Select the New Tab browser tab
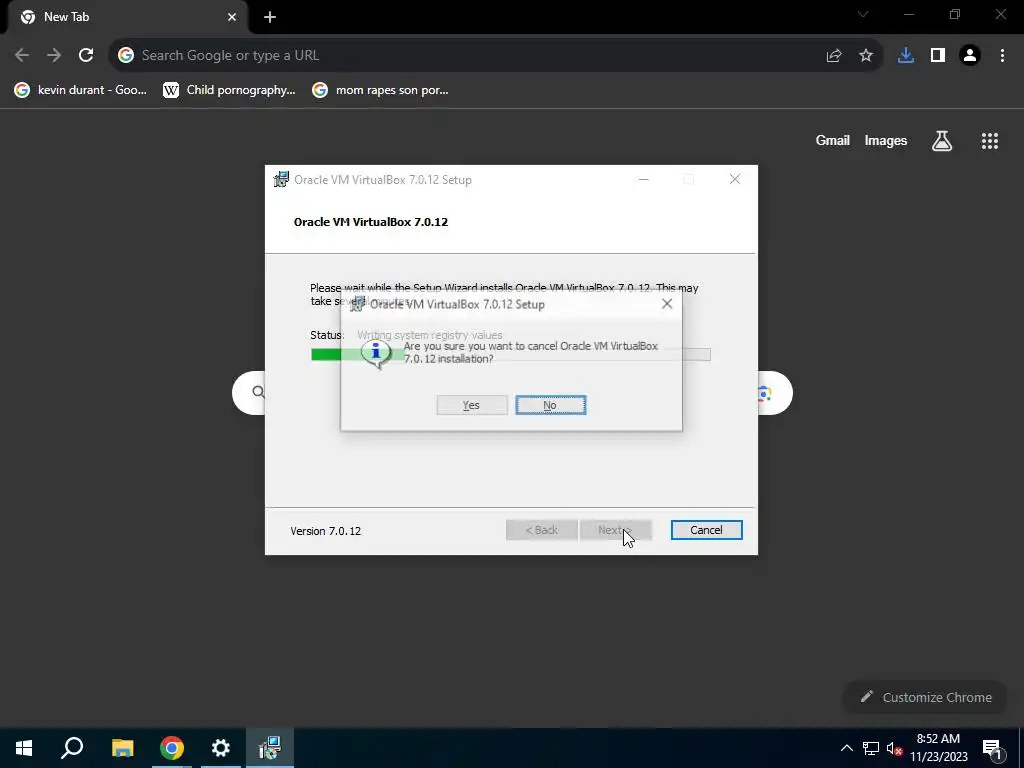 (127, 17)
